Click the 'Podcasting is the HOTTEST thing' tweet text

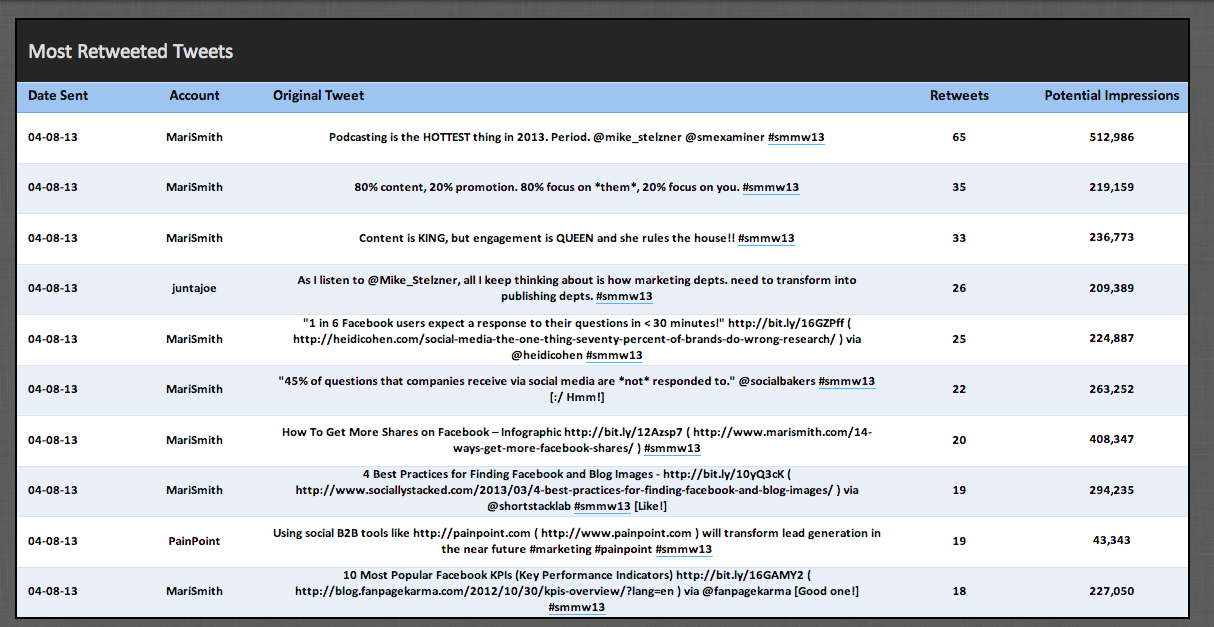click(577, 137)
